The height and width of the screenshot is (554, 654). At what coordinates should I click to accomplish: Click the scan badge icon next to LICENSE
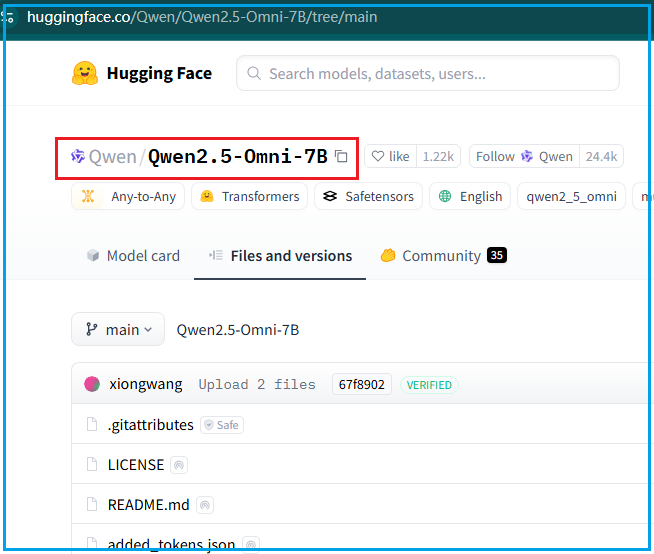179,465
